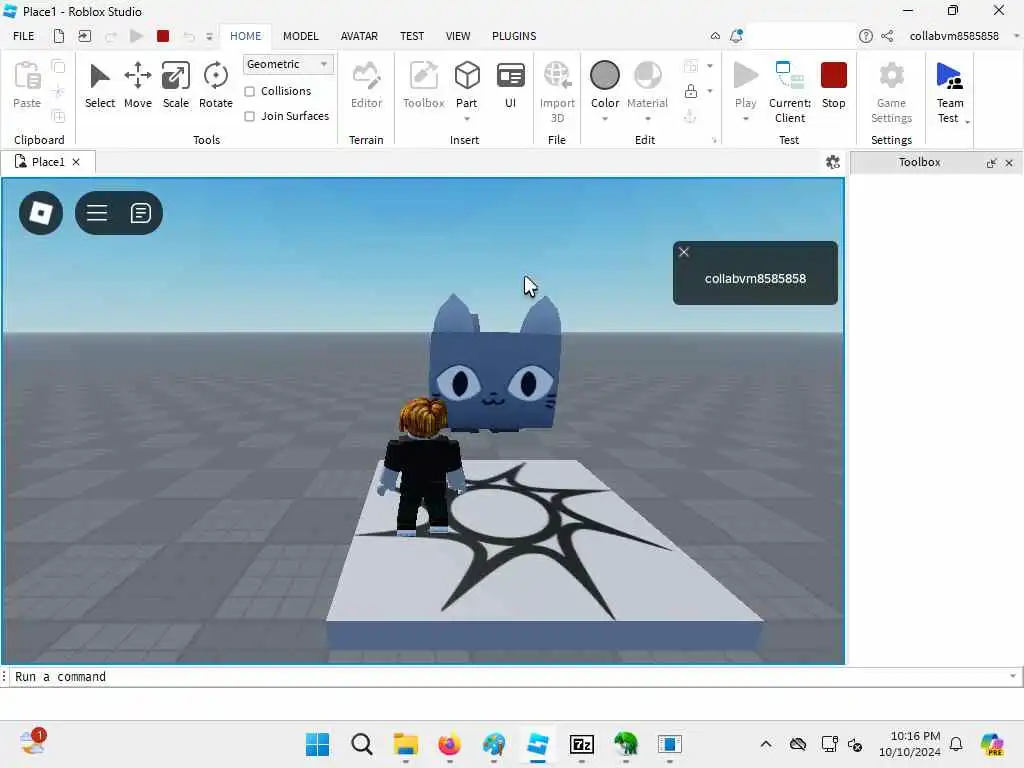Viewport: 1024px width, 768px height.
Task: Focus the Run a command field
Action: click(509, 677)
